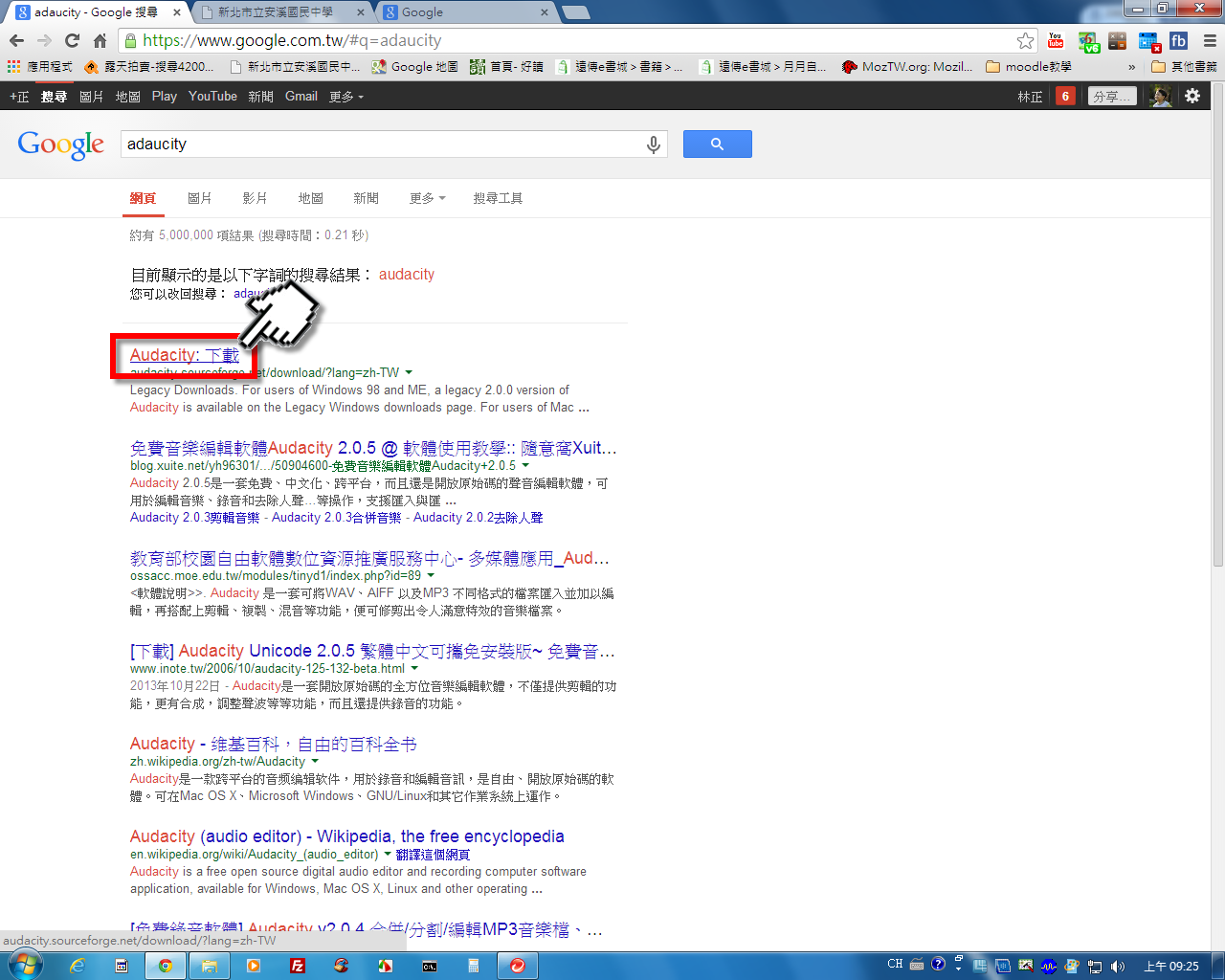The image size is (1225, 980).
Task: Open the FileZilla taskbar icon
Action: [x=298, y=966]
